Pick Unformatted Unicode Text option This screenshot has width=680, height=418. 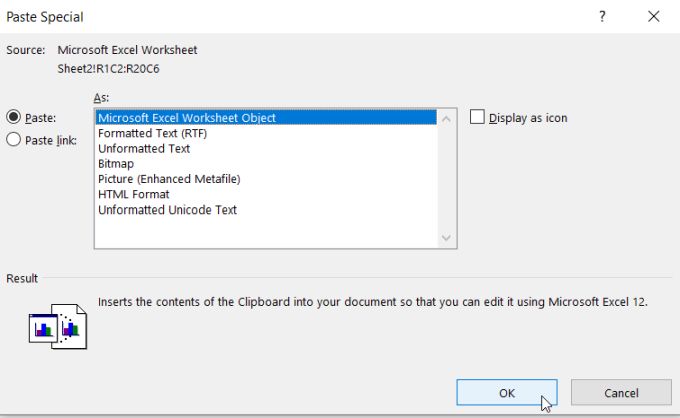coord(167,210)
